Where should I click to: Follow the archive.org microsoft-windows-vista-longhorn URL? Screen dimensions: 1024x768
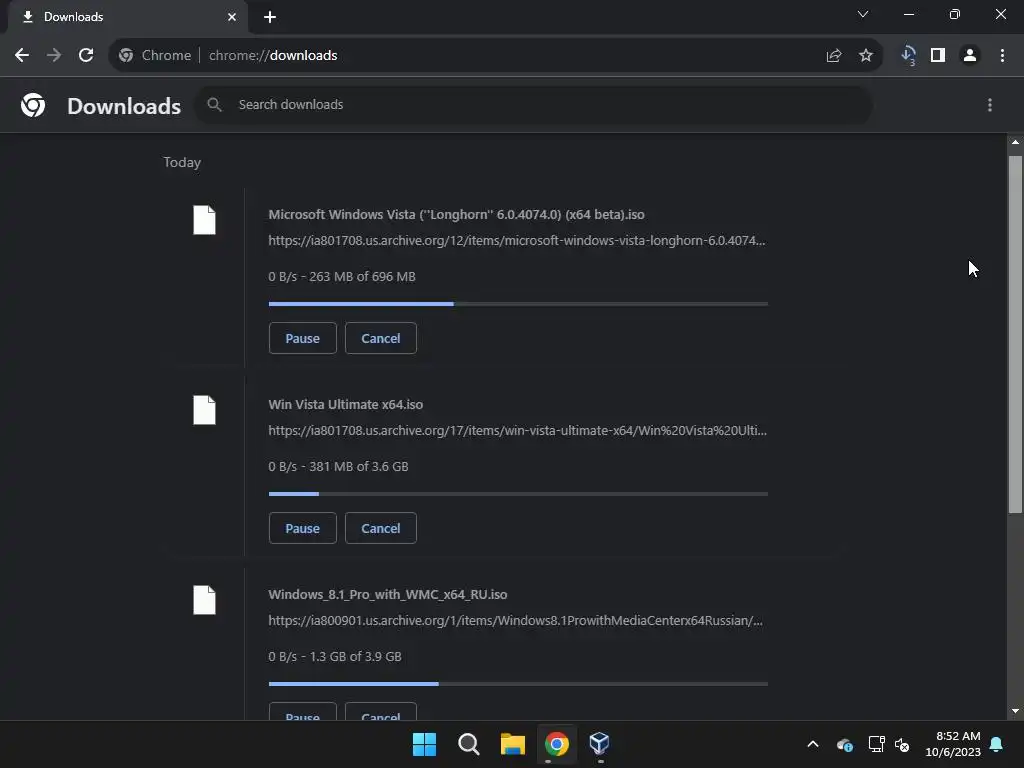tap(517, 240)
